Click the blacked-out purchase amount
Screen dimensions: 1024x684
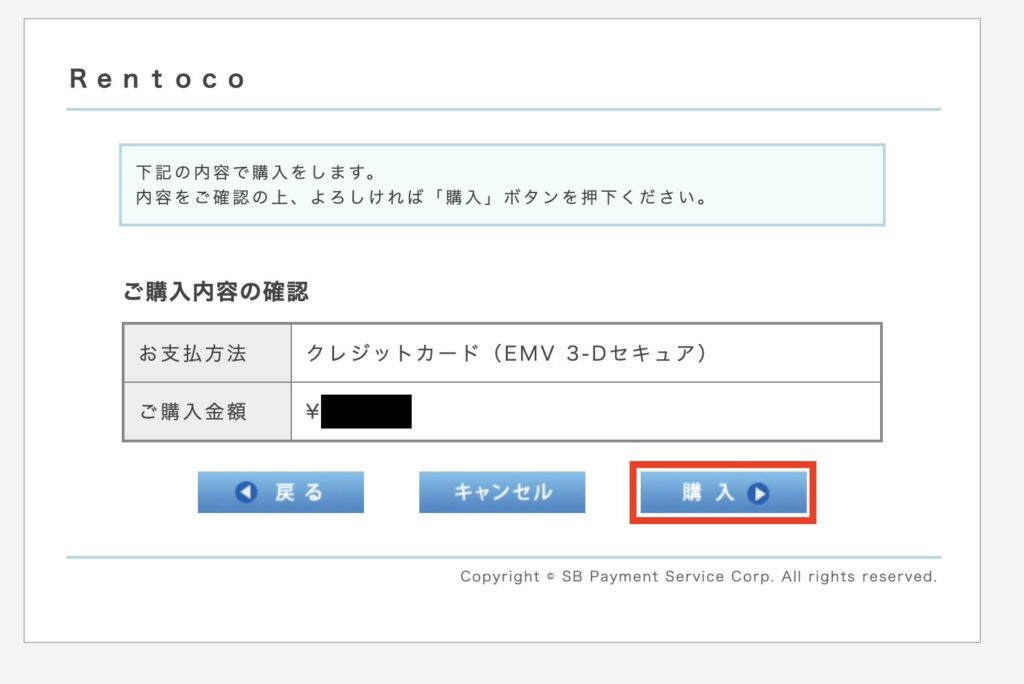click(x=366, y=412)
